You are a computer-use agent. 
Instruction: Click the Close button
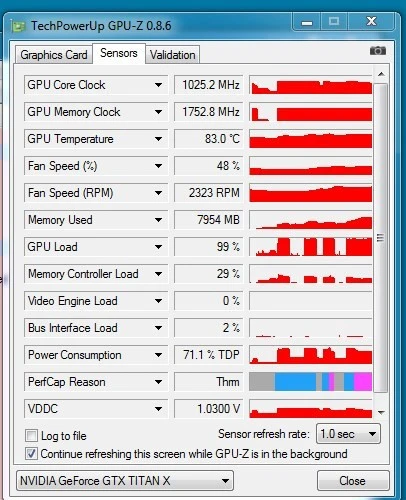353,481
